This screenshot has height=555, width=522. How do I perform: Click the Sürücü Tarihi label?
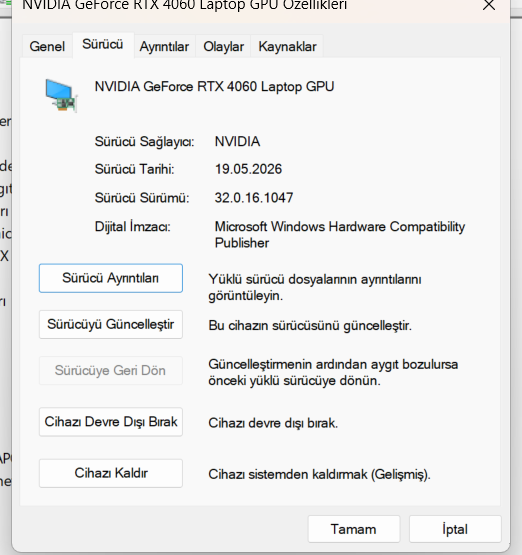pos(134,169)
